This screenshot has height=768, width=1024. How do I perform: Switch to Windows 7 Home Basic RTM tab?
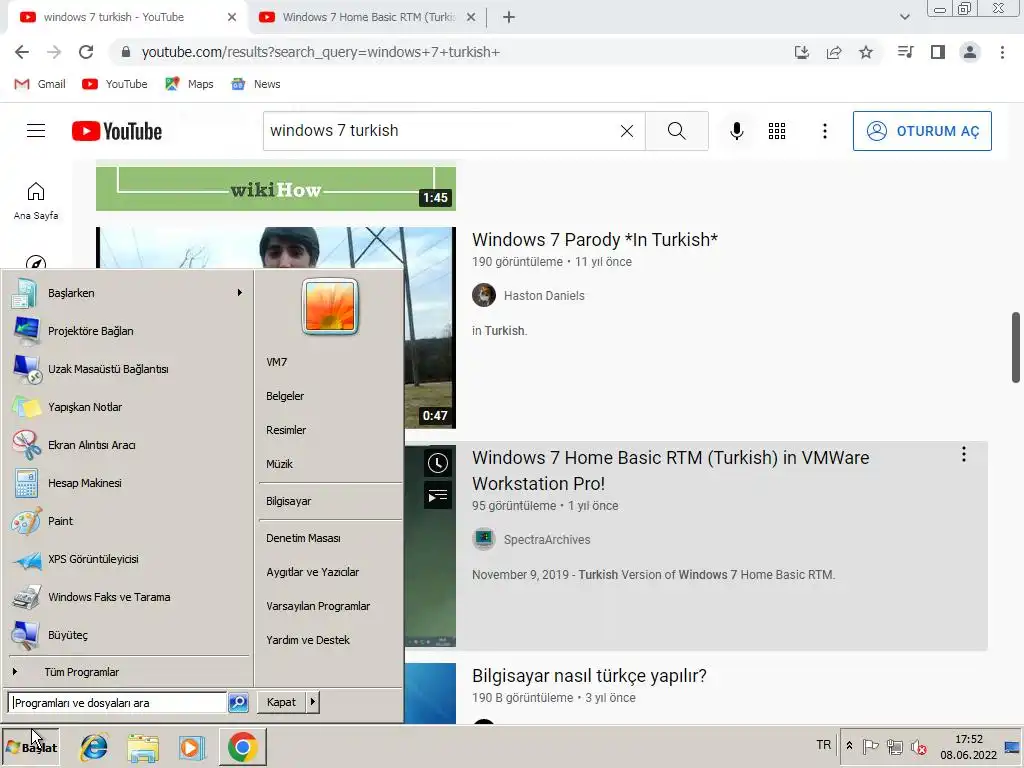pyautogui.click(x=367, y=17)
